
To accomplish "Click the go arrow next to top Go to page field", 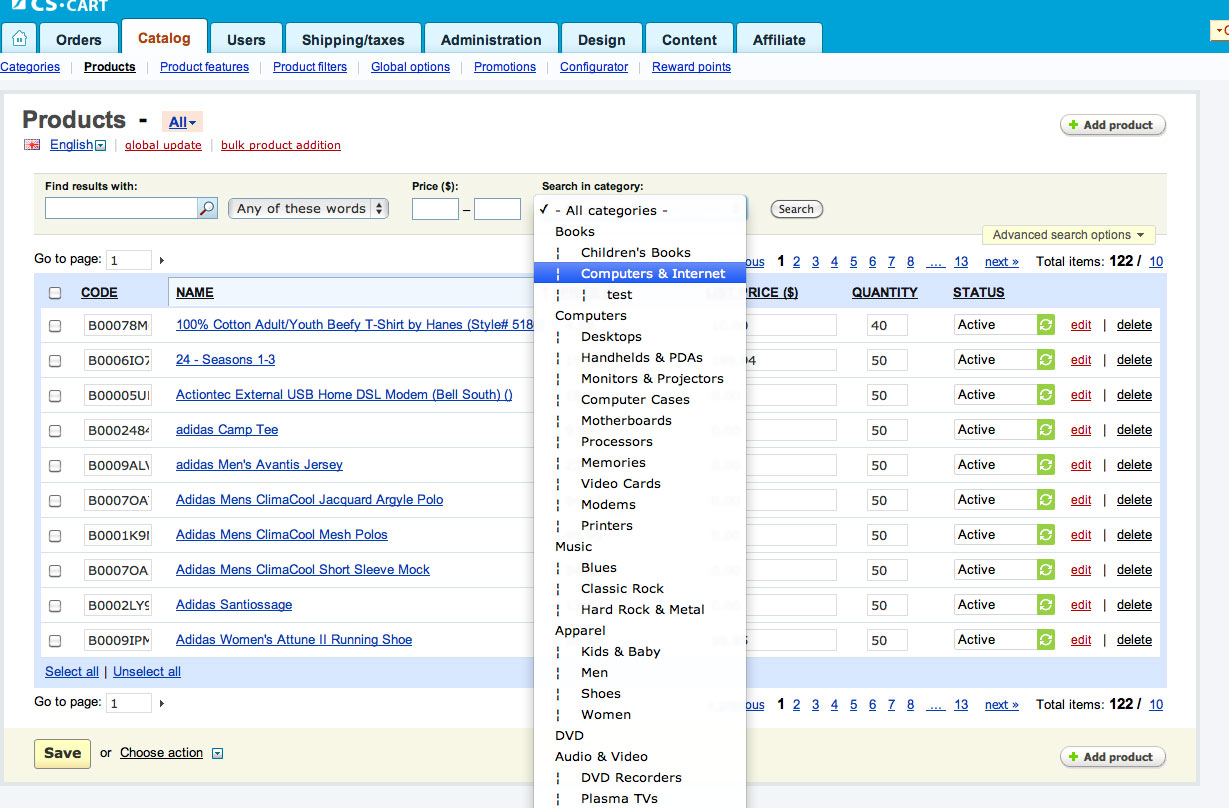I will pyautogui.click(x=161, y=260).
